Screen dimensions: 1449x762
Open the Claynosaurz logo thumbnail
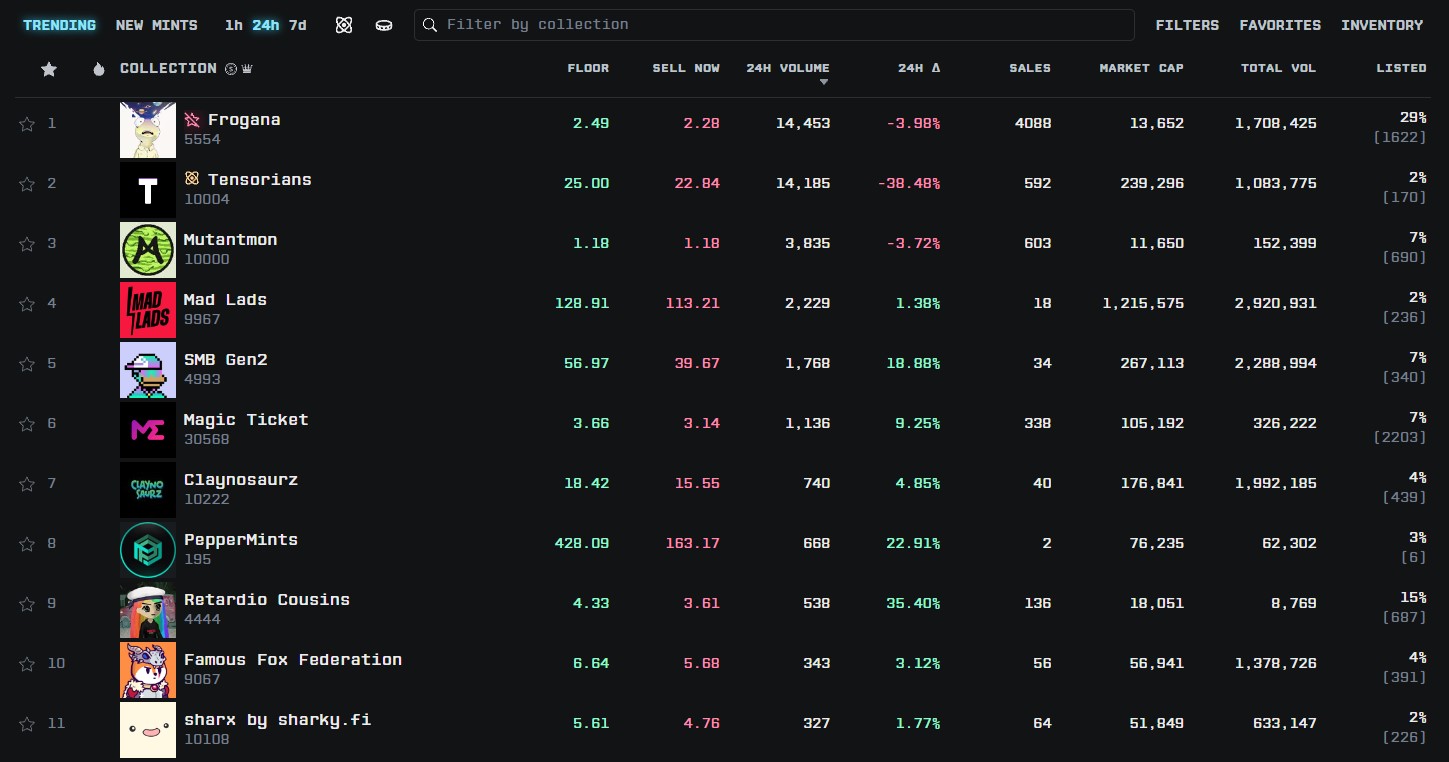pos(148,490)
